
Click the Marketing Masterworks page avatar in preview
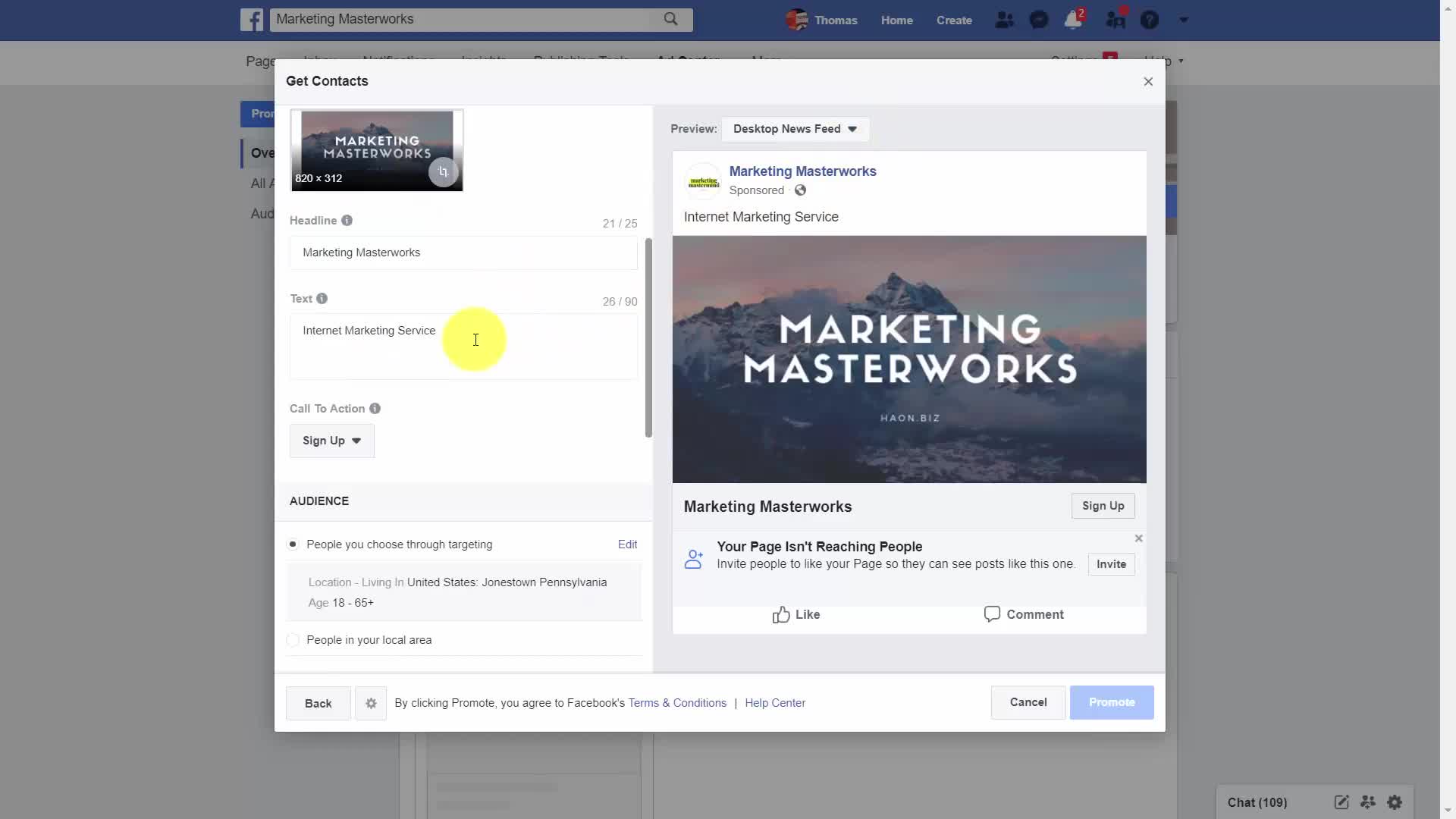pos(704,182)
